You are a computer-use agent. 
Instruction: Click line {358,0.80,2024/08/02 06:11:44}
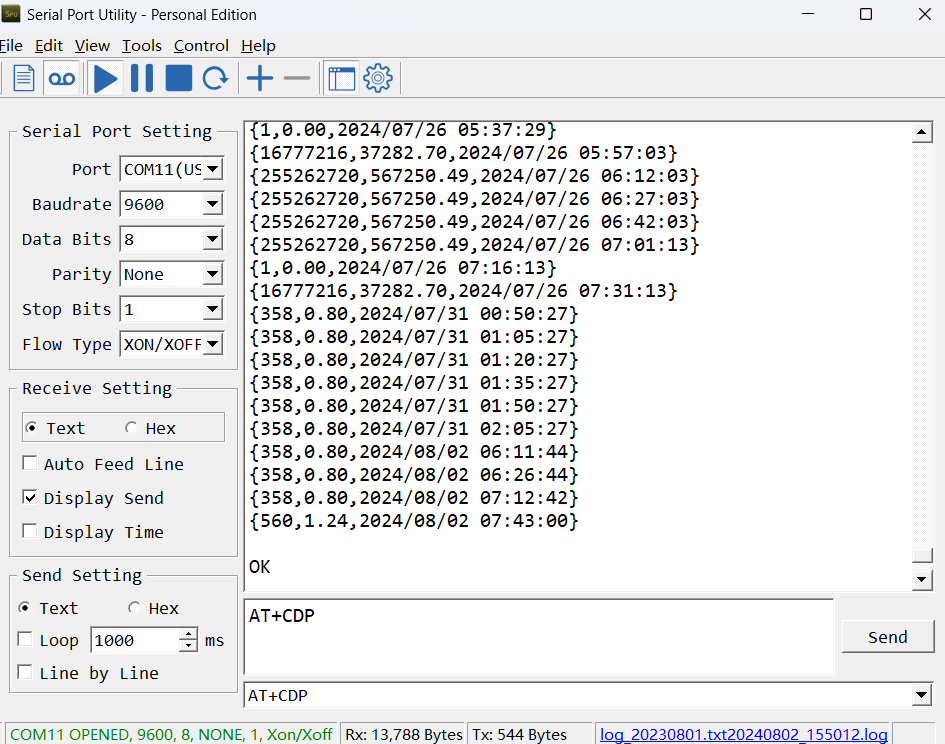coord(413,452)
